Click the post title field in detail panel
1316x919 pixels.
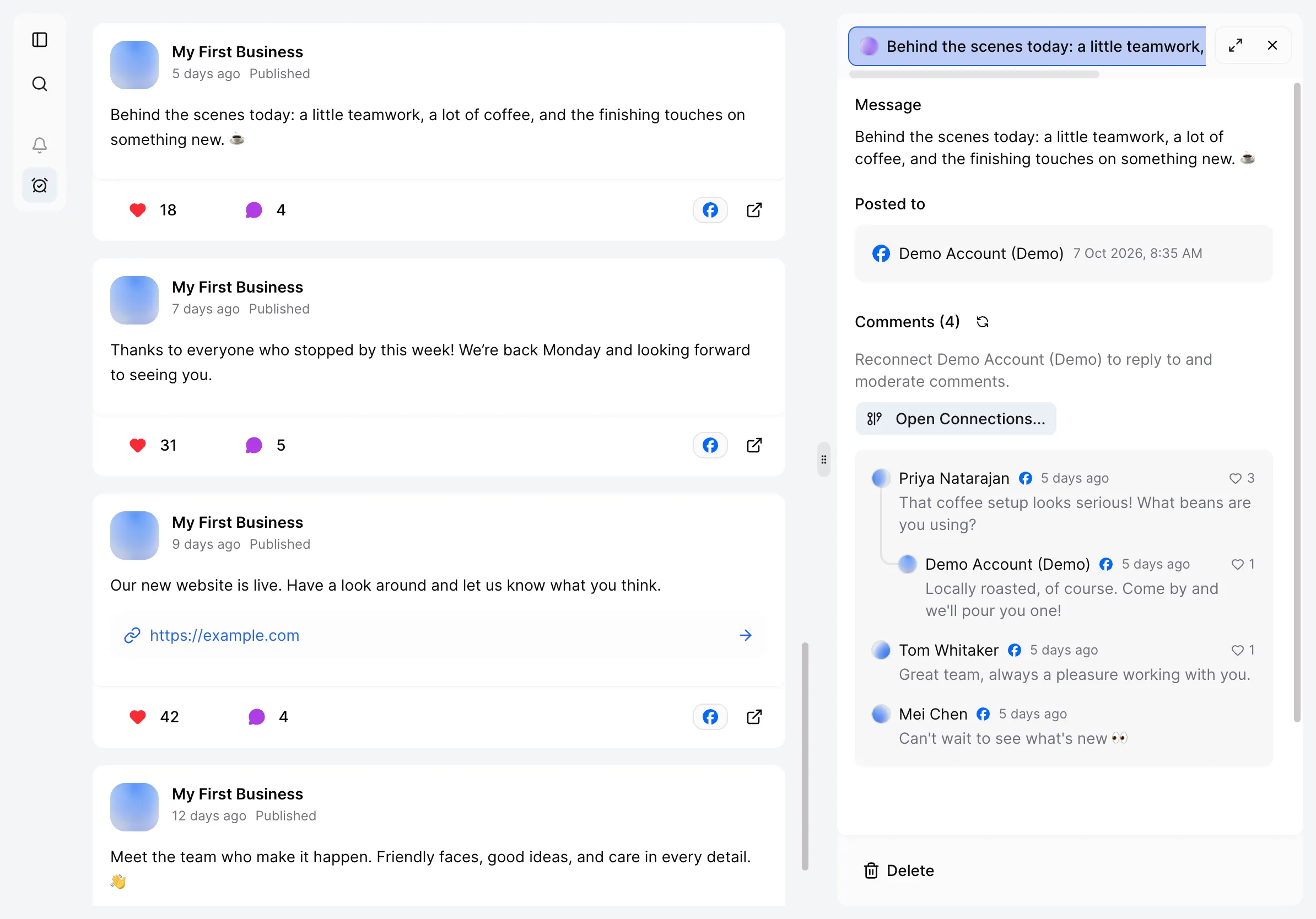pyautogui.click(x=1027, y=46)
